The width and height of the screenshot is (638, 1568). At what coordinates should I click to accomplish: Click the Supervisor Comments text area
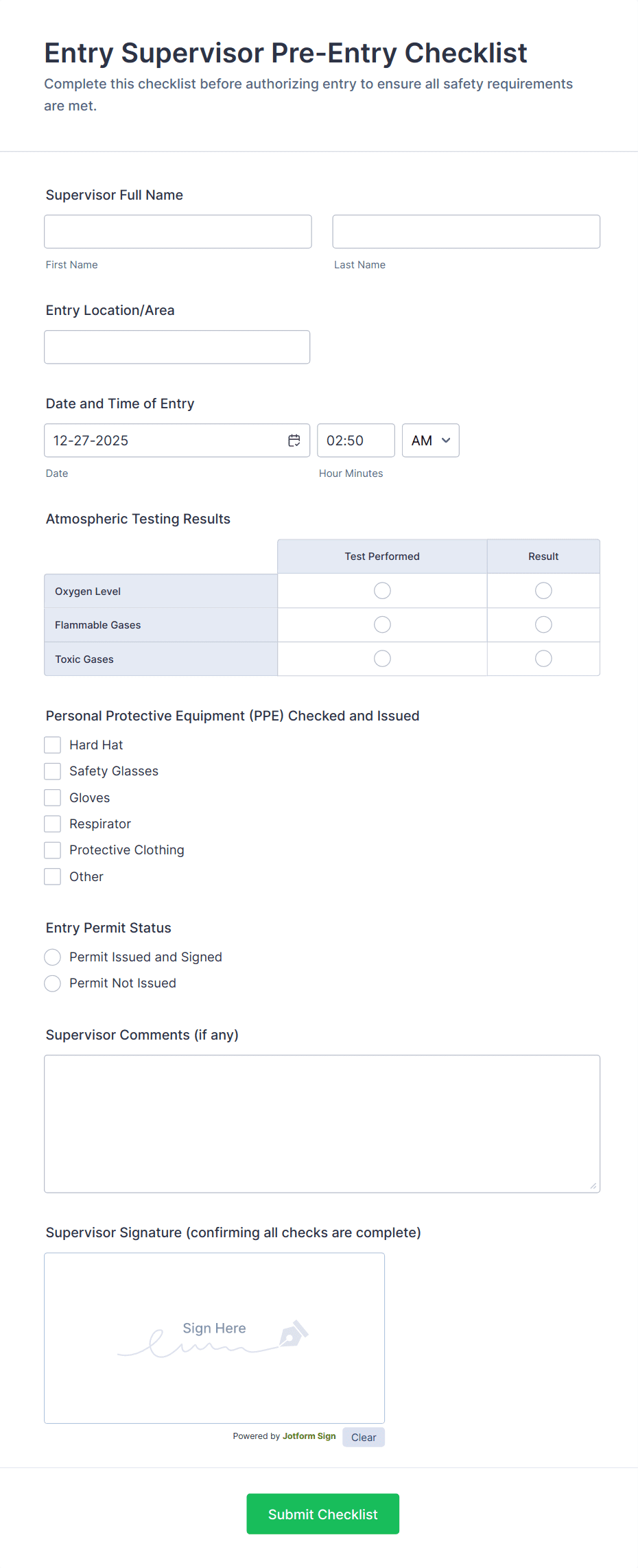pos(322,1123)
